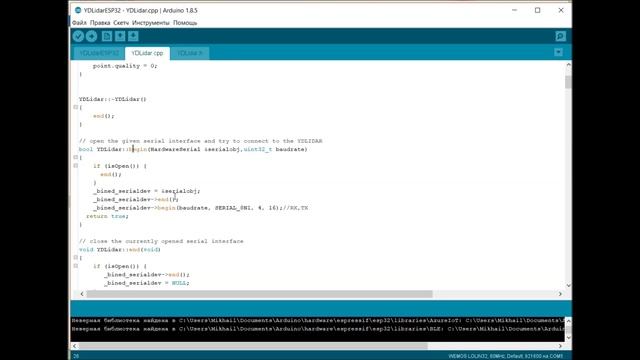The image size is (640, 360).
Task: Open the Помощь menu
Action: point(185,23)
